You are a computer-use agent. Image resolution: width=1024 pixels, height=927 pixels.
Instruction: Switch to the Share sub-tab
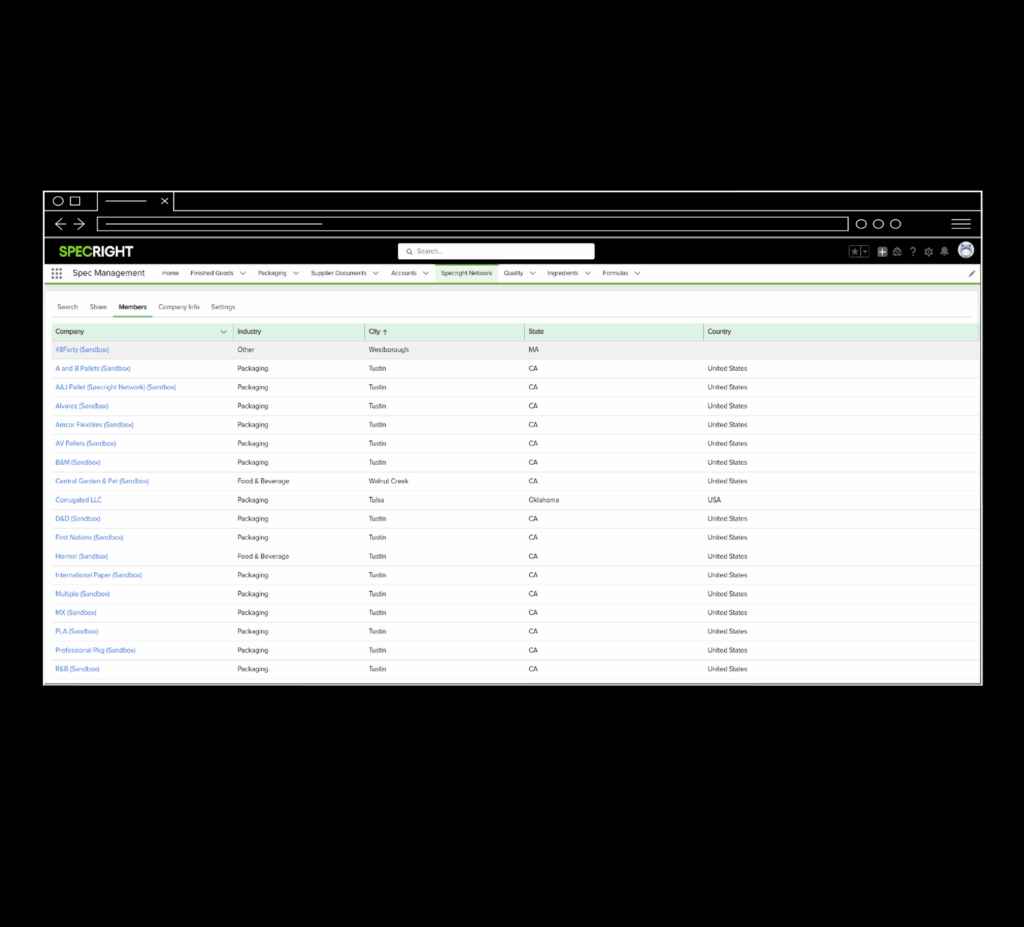(98, 307)
